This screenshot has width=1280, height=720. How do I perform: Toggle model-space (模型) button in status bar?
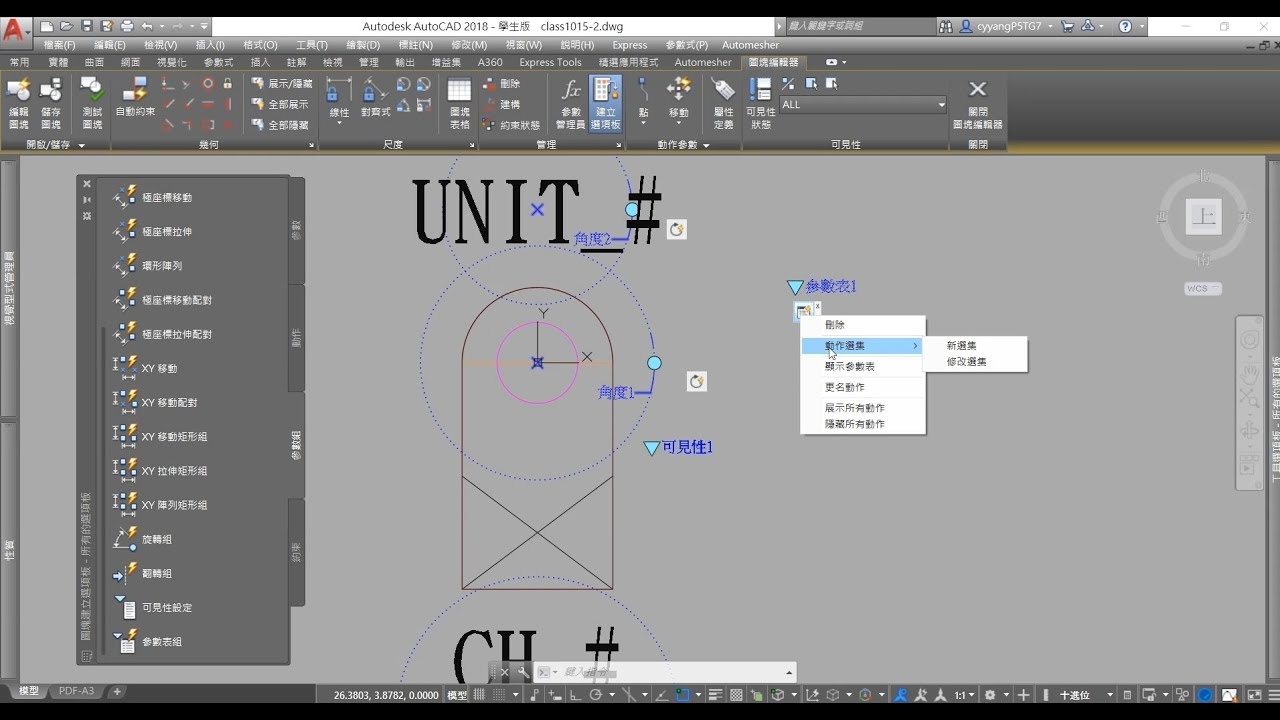tap(457, 695)
